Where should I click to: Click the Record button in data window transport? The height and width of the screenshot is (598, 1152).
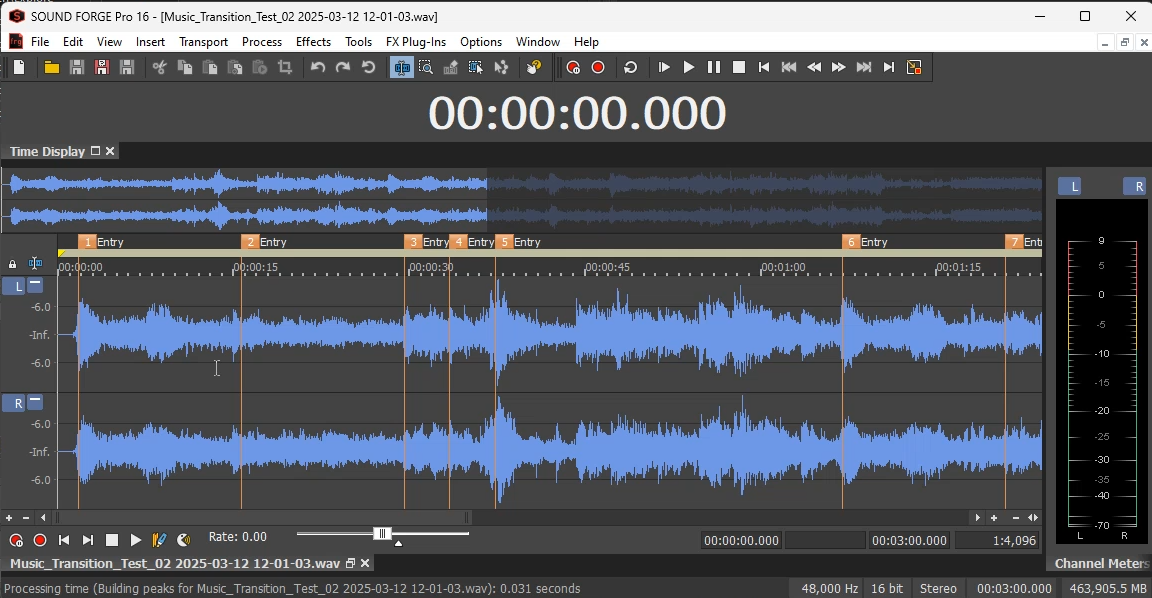(x=40, y=540)
